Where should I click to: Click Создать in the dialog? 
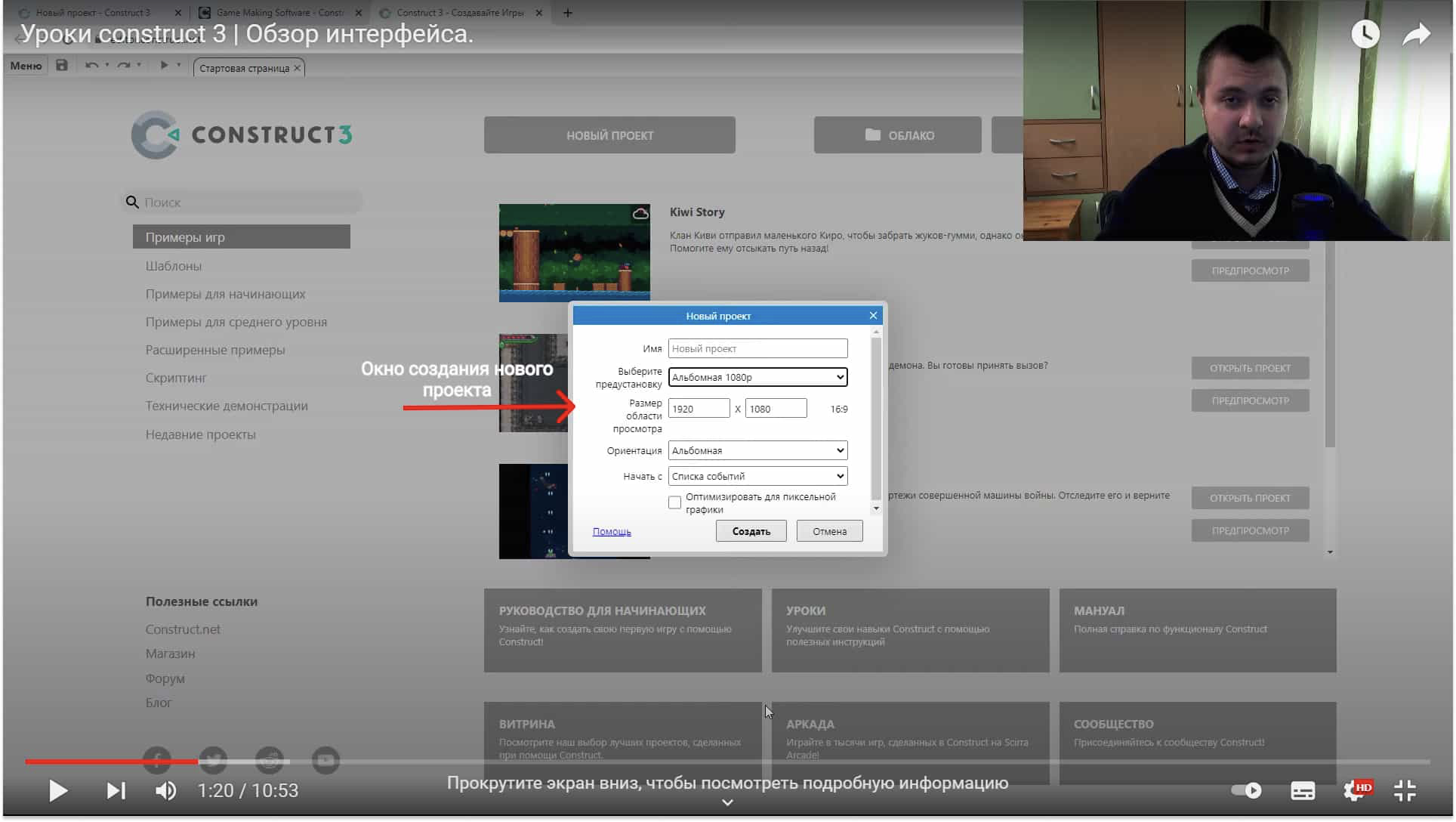point(751,531)
